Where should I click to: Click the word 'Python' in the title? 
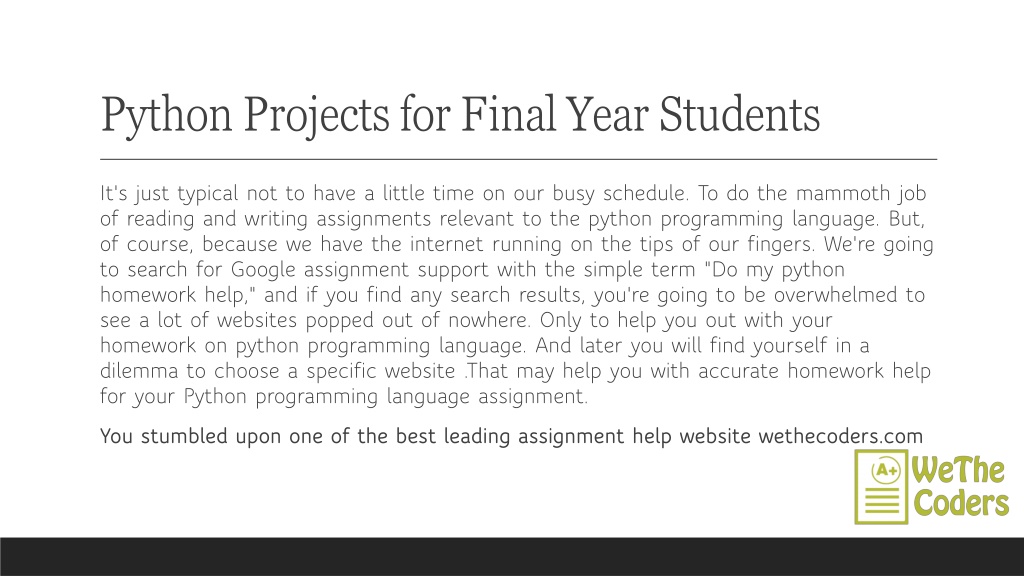click(x=167, y=116)
